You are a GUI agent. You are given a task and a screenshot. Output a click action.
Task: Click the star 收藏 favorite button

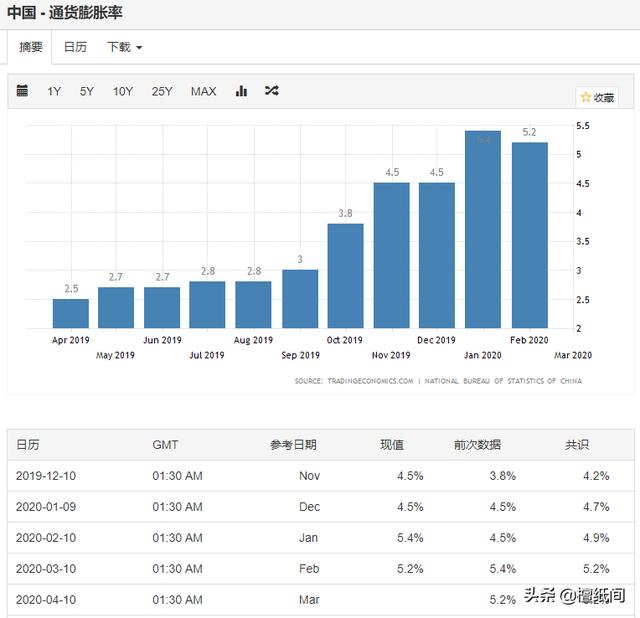click(597, 97)
